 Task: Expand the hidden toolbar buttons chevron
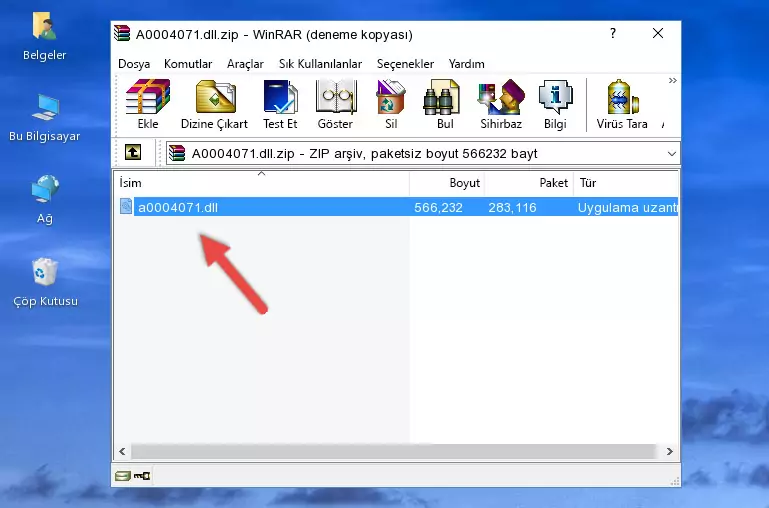[x=672, y=80]
